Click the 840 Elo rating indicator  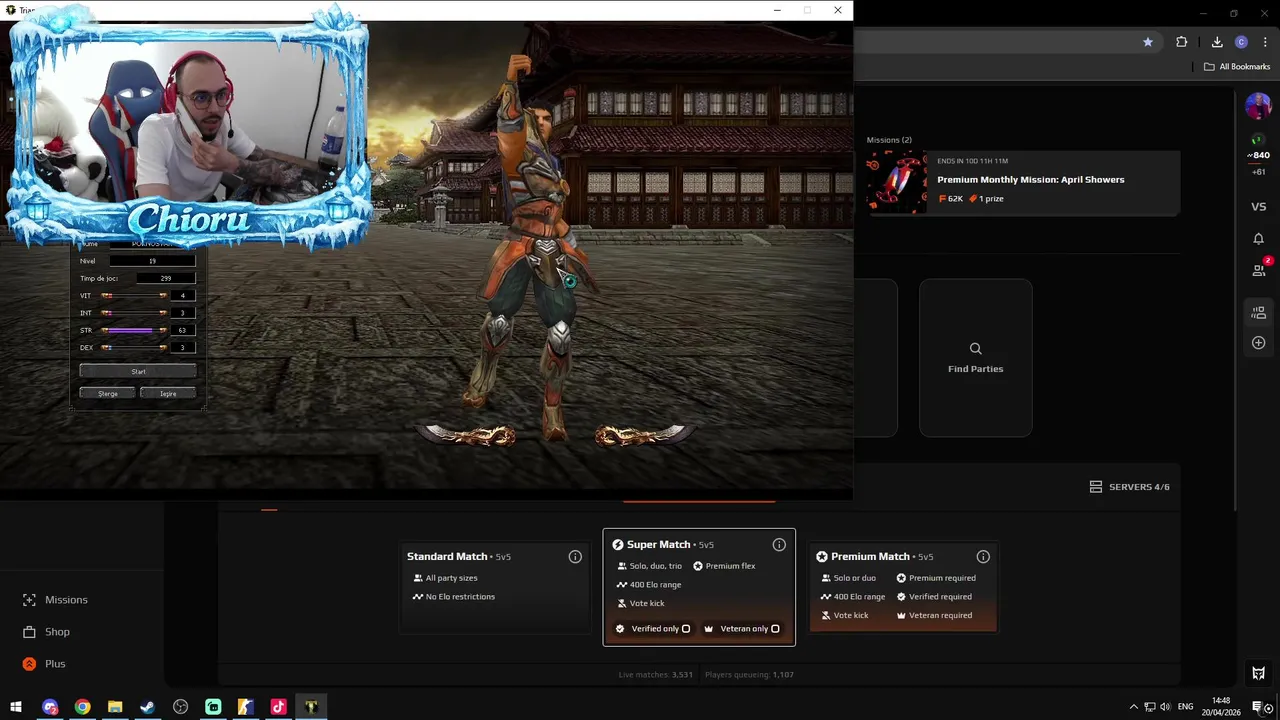(x=1259, y=155)
